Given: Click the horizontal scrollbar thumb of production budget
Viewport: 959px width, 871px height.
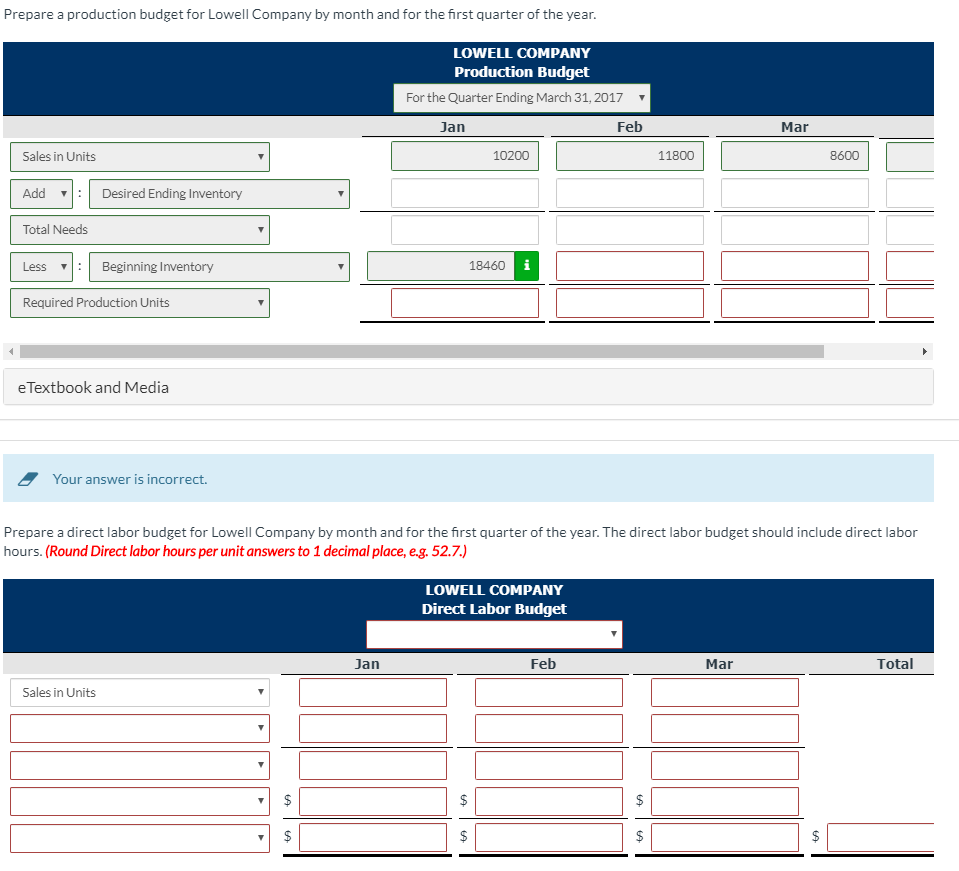Looking at the screenshot, I should 422,351.
